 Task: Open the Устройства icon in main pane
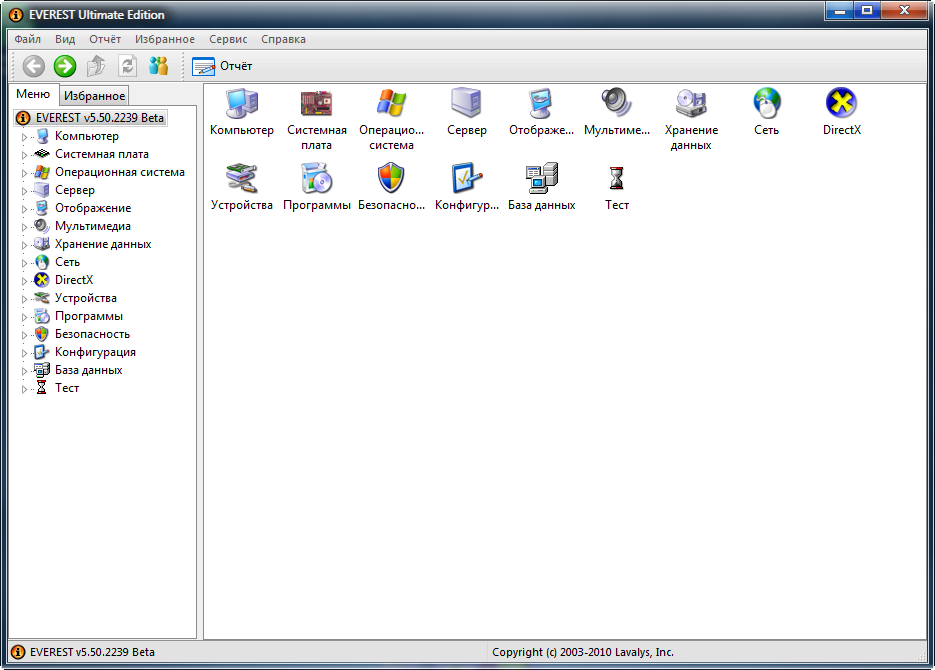(242, 178)
